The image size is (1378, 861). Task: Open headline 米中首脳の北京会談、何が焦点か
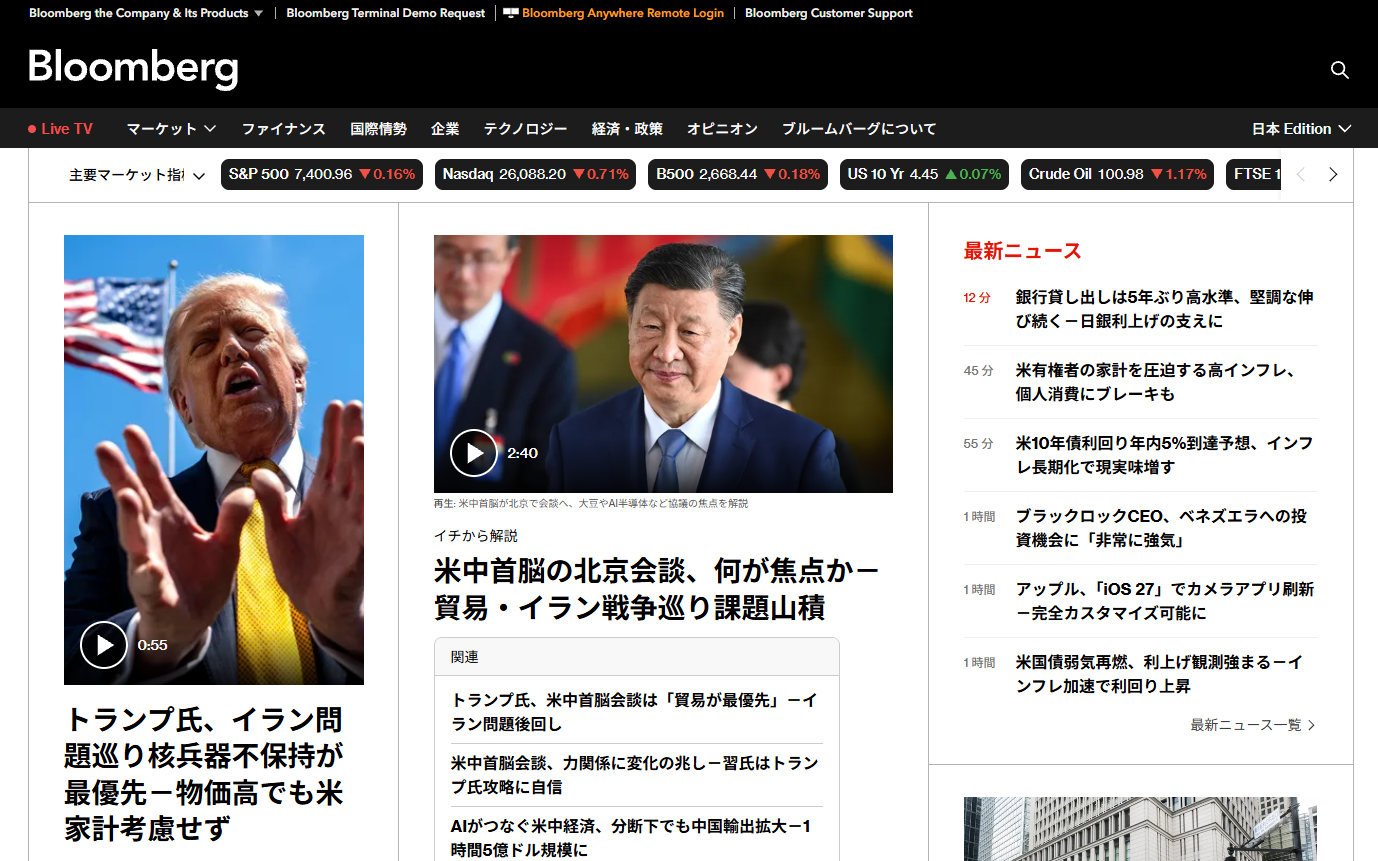coord(656,589)
